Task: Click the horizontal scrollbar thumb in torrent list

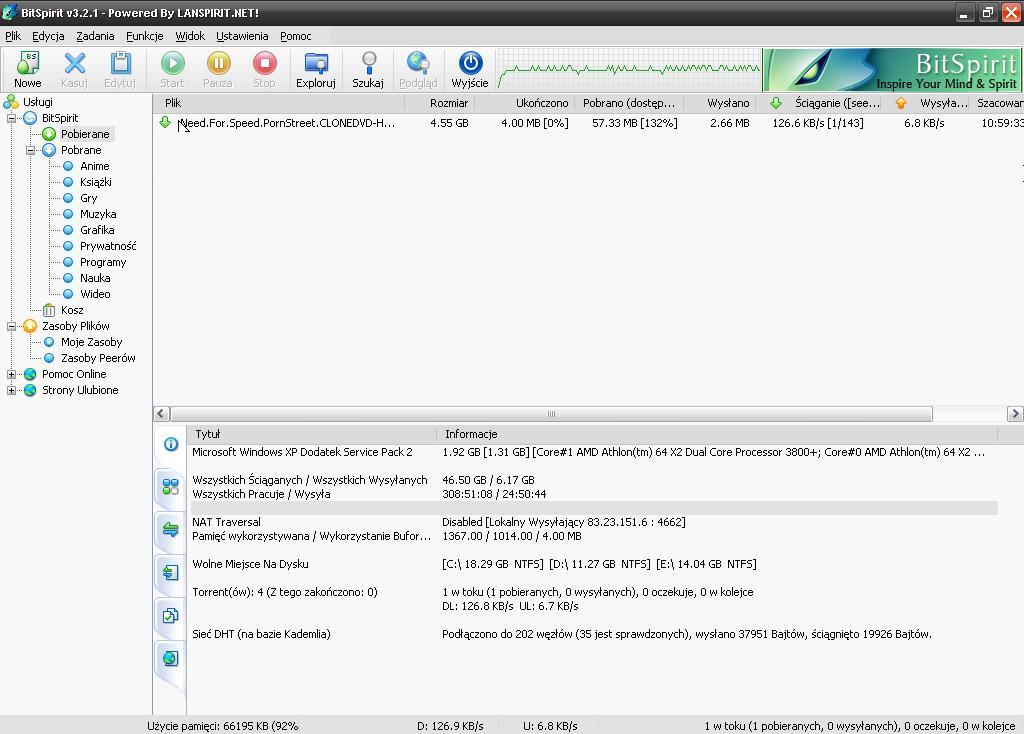Action: coord(551,414)
